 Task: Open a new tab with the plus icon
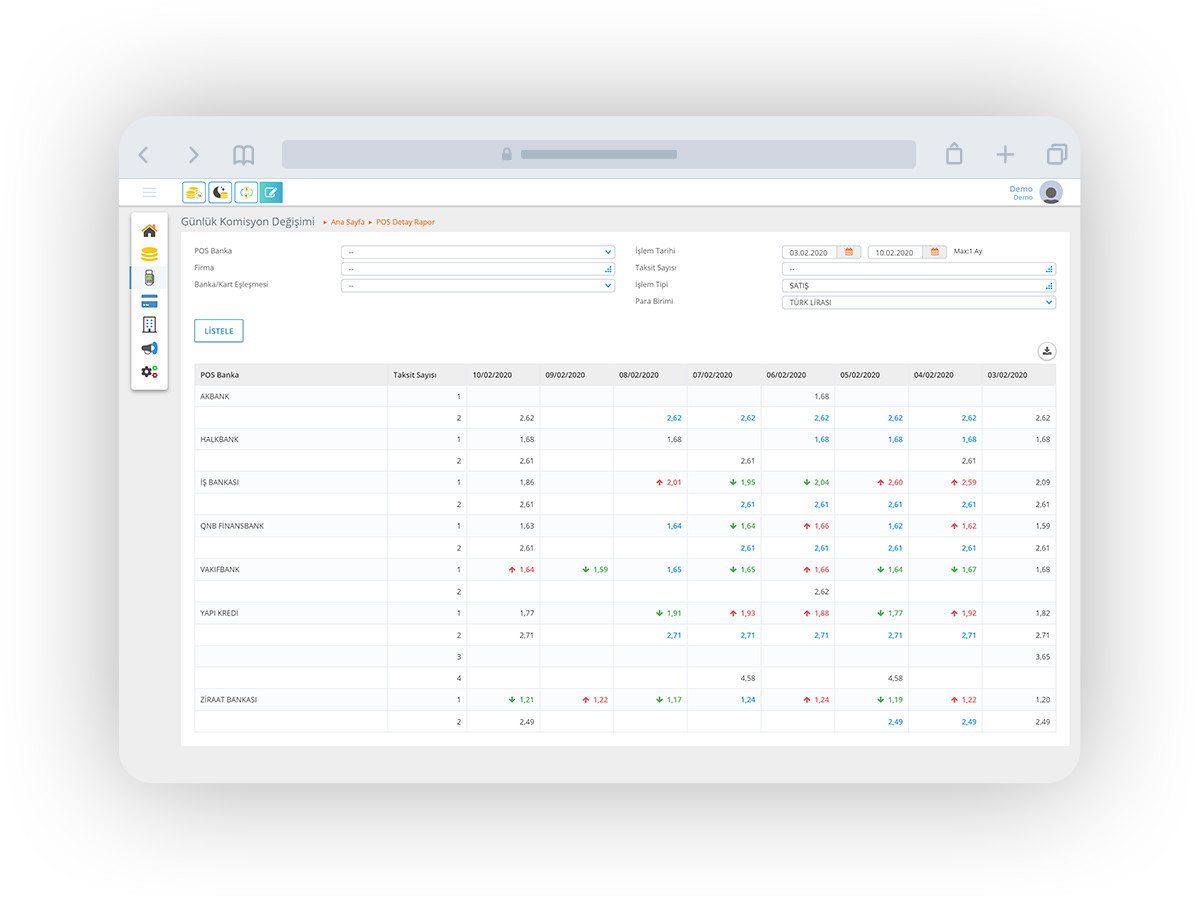pos(1005,154)
